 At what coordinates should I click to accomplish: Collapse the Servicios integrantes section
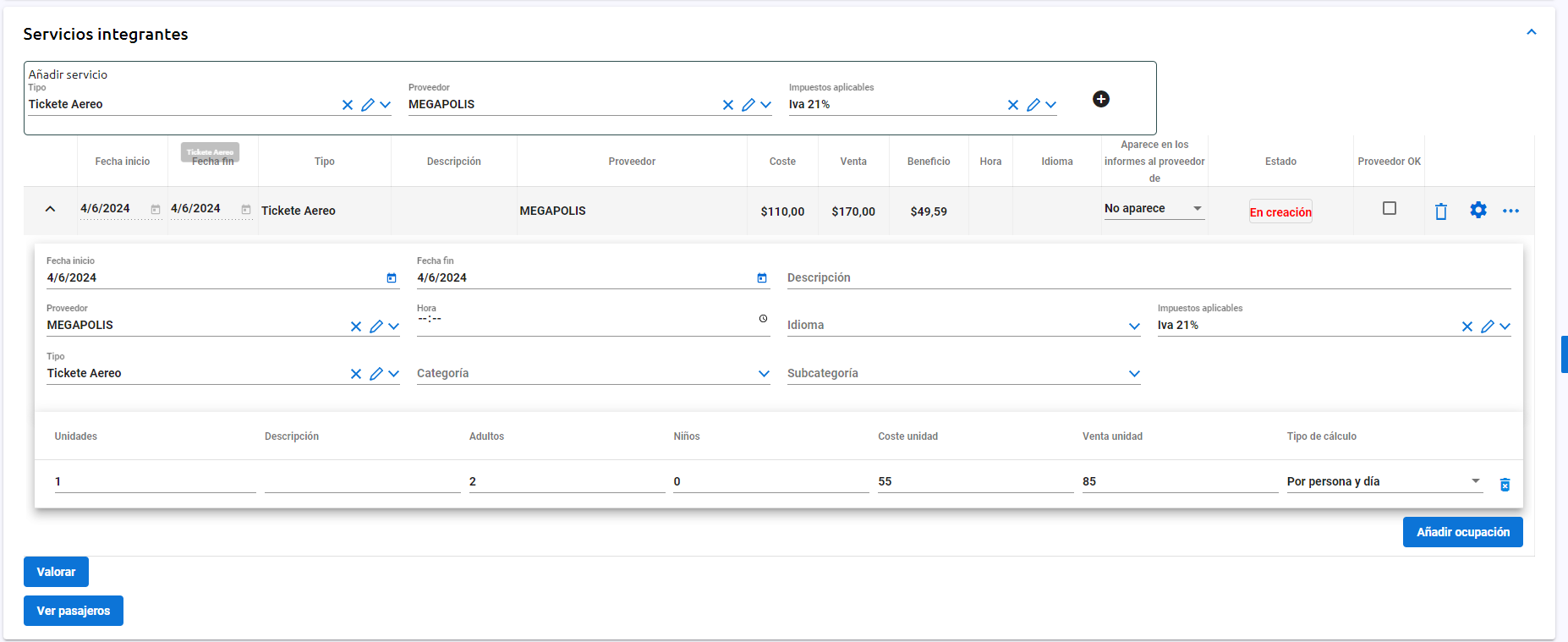[1532, 32]
